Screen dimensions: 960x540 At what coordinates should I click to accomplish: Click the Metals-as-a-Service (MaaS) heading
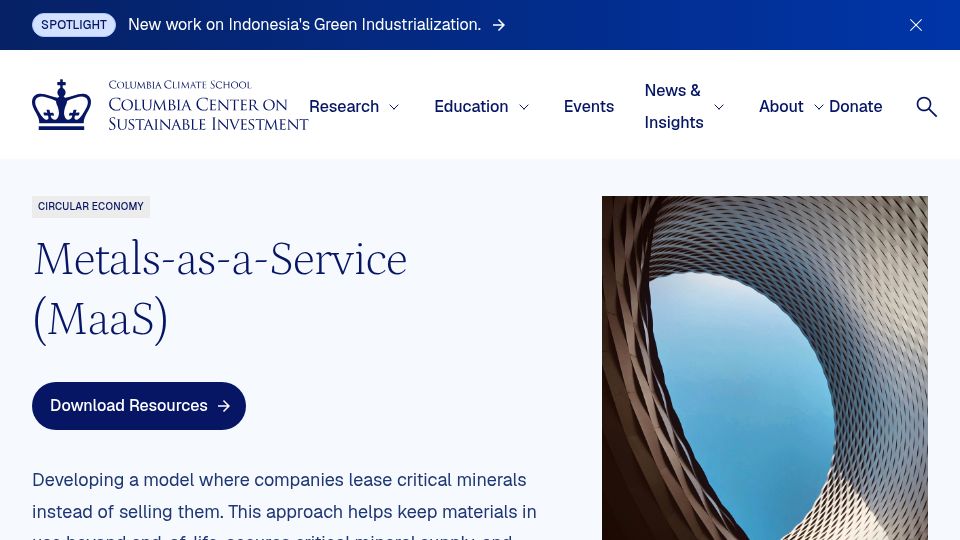coord(220,290)
